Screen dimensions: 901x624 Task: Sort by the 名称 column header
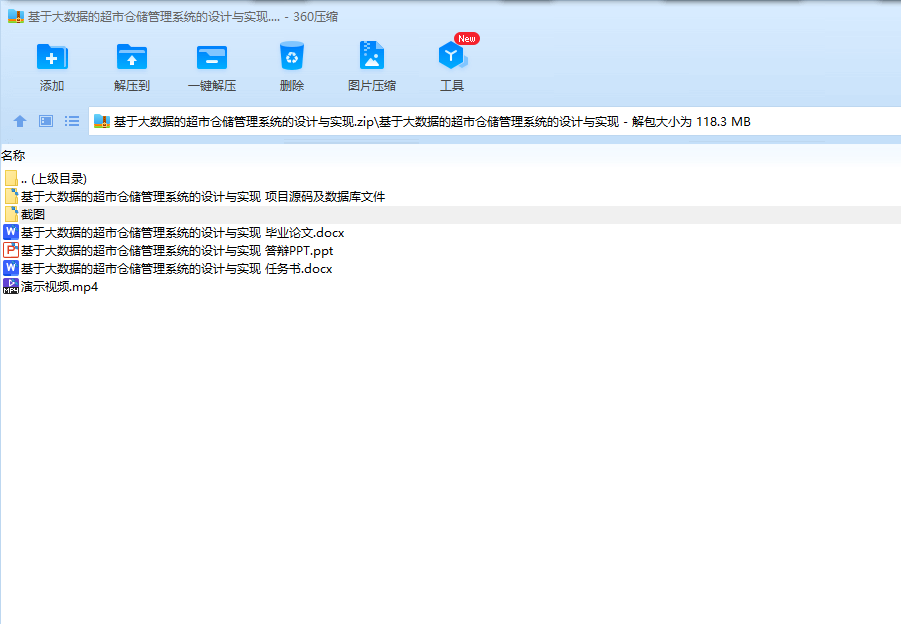click(13, 155)
